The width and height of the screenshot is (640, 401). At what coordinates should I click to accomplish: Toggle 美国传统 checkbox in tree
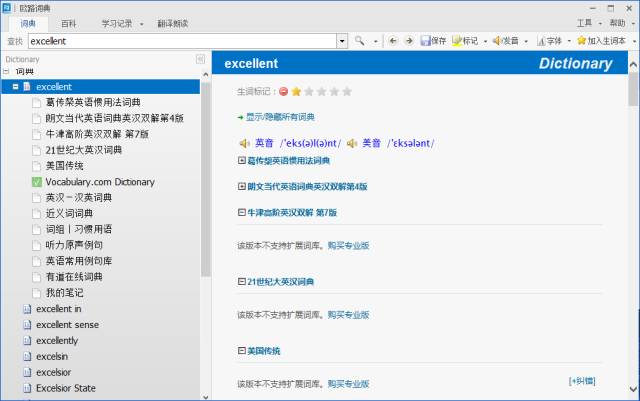point(37,166)
